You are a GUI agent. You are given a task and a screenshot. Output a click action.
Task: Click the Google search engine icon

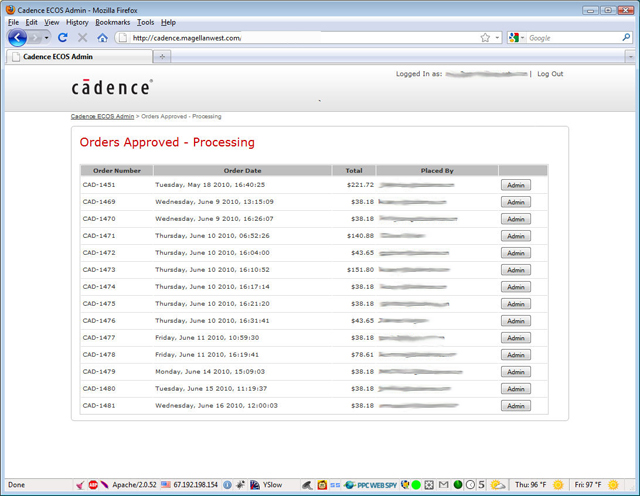point(514,38)
